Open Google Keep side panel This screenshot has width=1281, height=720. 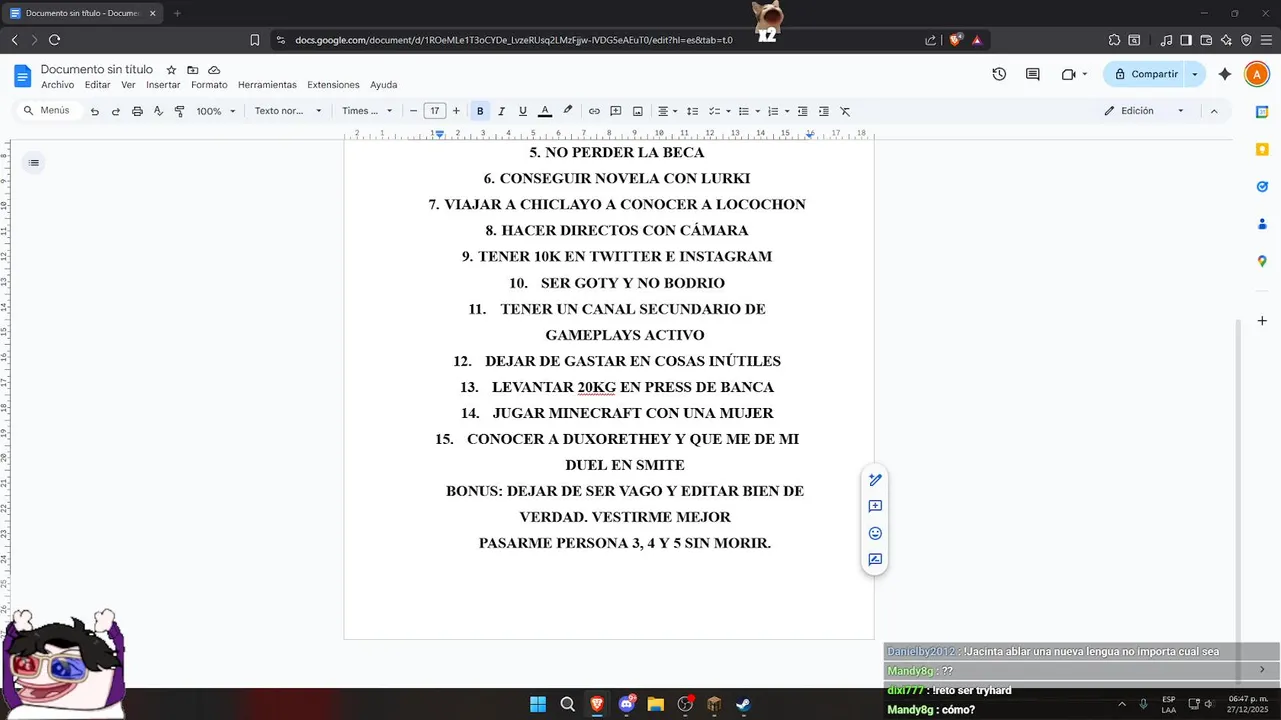pyautogui.click(x=1262, y=149)
